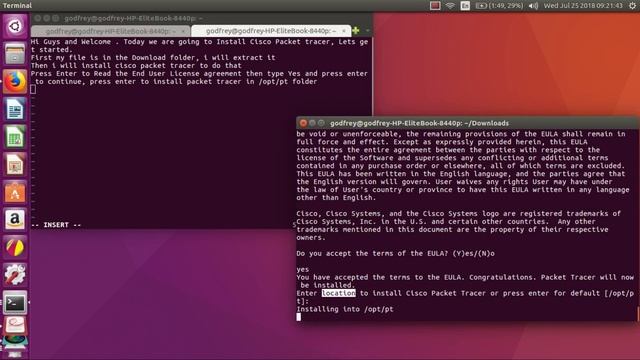Click the cursor block in Downloads terminal
Screen dimensions: 640x360
pyautogui.click(x=299, y=317)
